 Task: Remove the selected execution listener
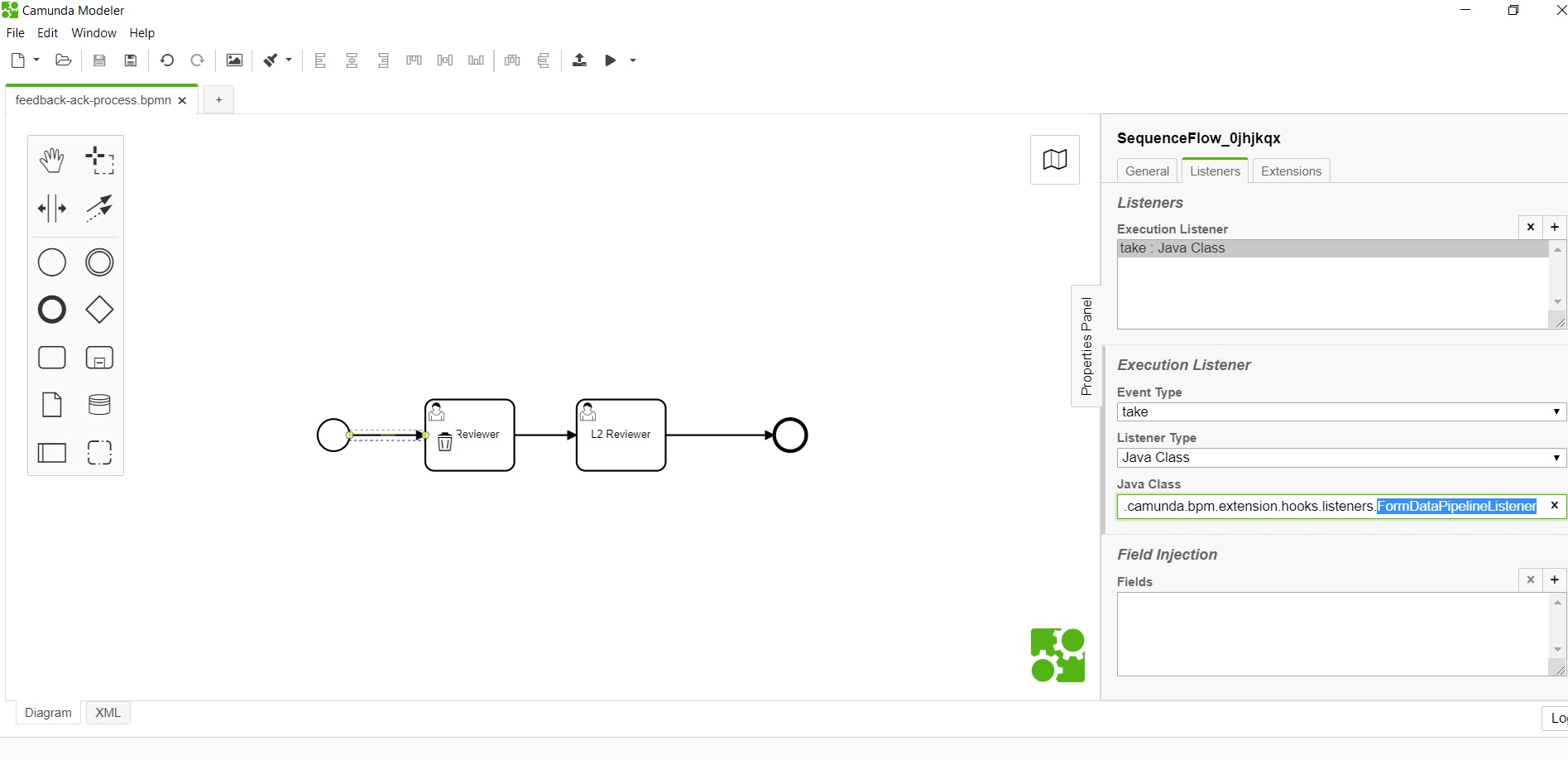[x=1531, y=227]
